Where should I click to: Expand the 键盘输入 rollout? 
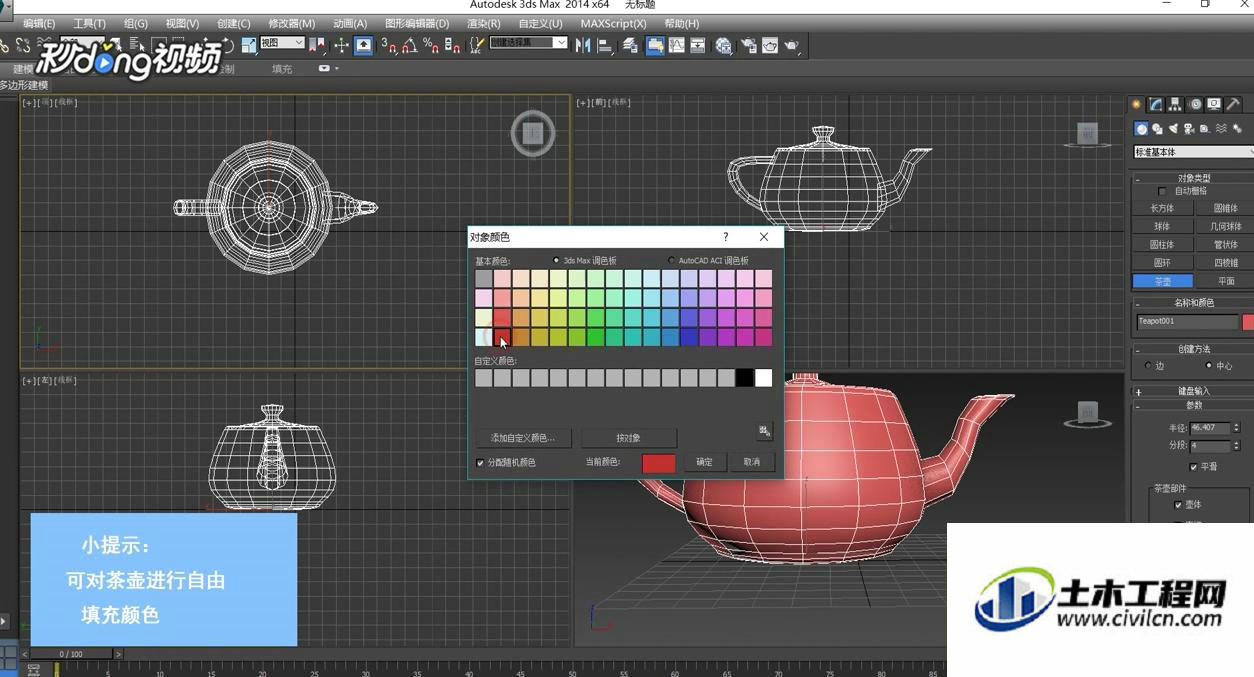[1193, 392]
